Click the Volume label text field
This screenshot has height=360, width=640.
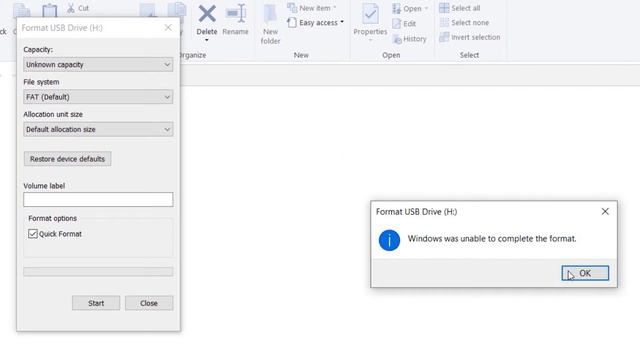coord(98,200)
